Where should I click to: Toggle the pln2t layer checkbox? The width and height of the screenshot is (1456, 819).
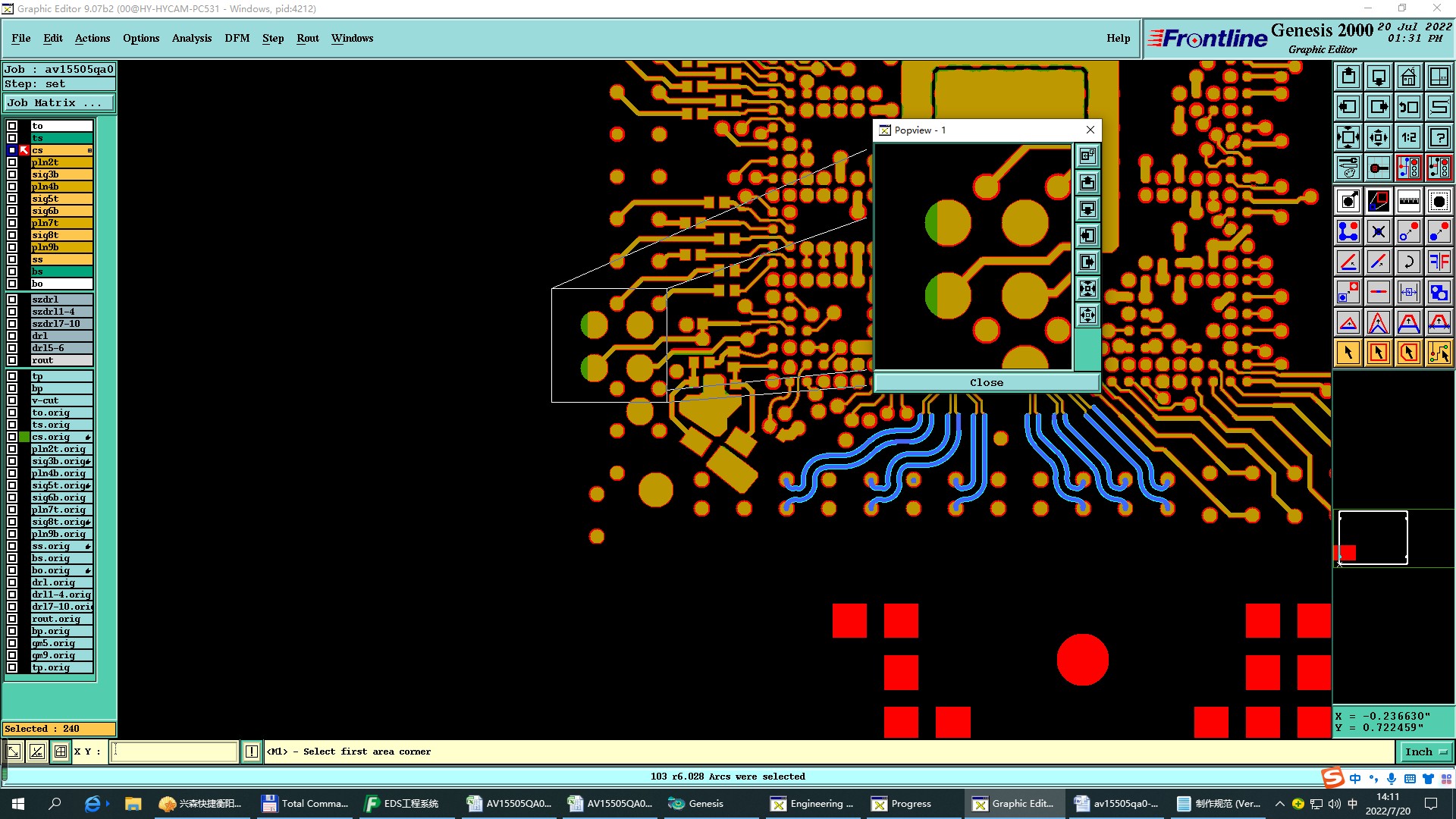click(12, 162)
